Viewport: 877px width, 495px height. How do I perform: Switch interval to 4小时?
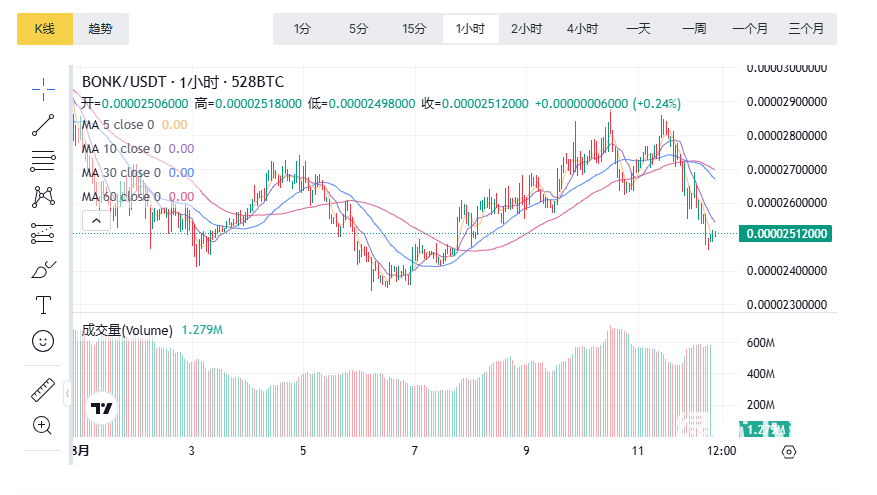[582, 29]
